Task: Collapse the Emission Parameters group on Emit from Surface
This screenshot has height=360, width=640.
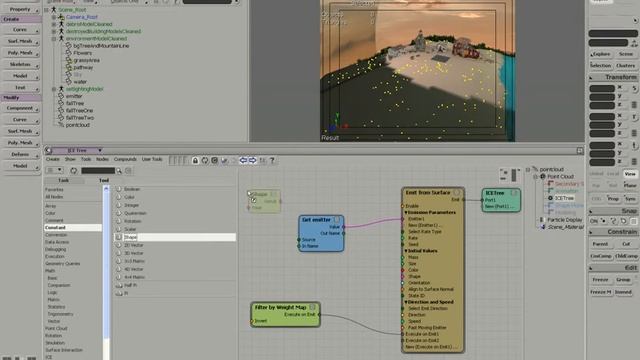Action: (406, 213)
